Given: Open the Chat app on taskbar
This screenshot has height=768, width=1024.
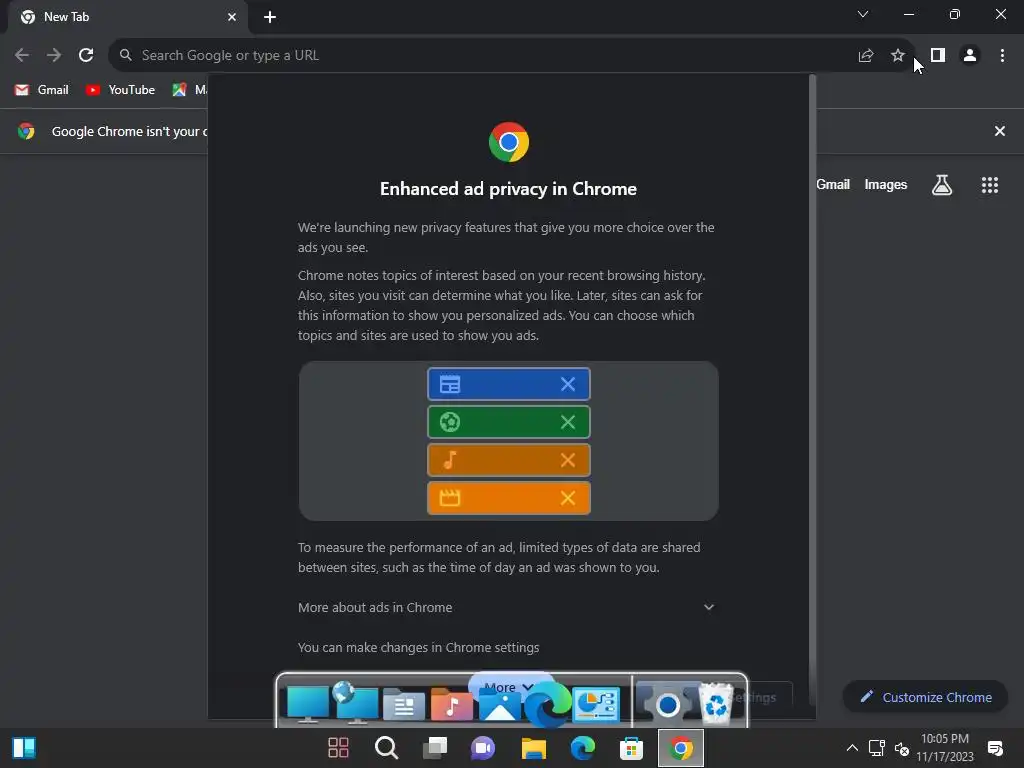Looking at the screenshot, I should tap(483, 748).
